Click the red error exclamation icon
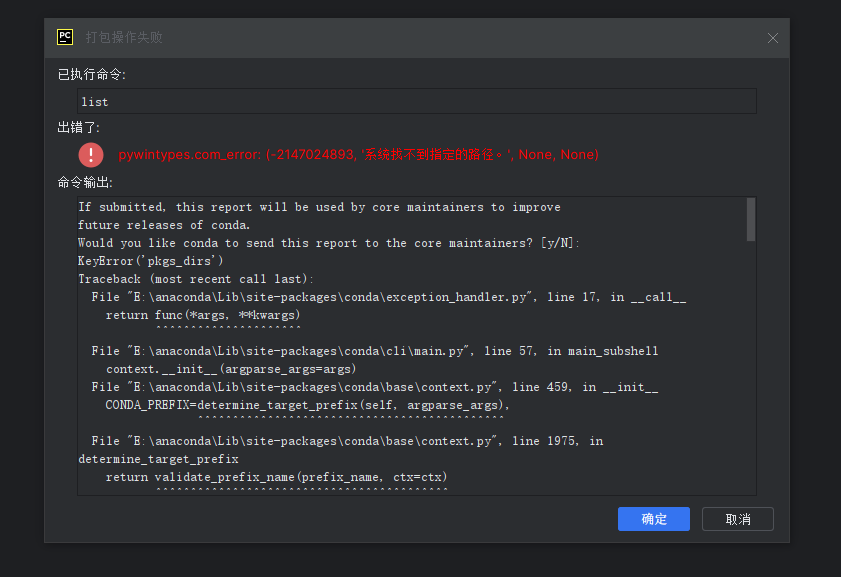841x577 pixels. [91, 155]
